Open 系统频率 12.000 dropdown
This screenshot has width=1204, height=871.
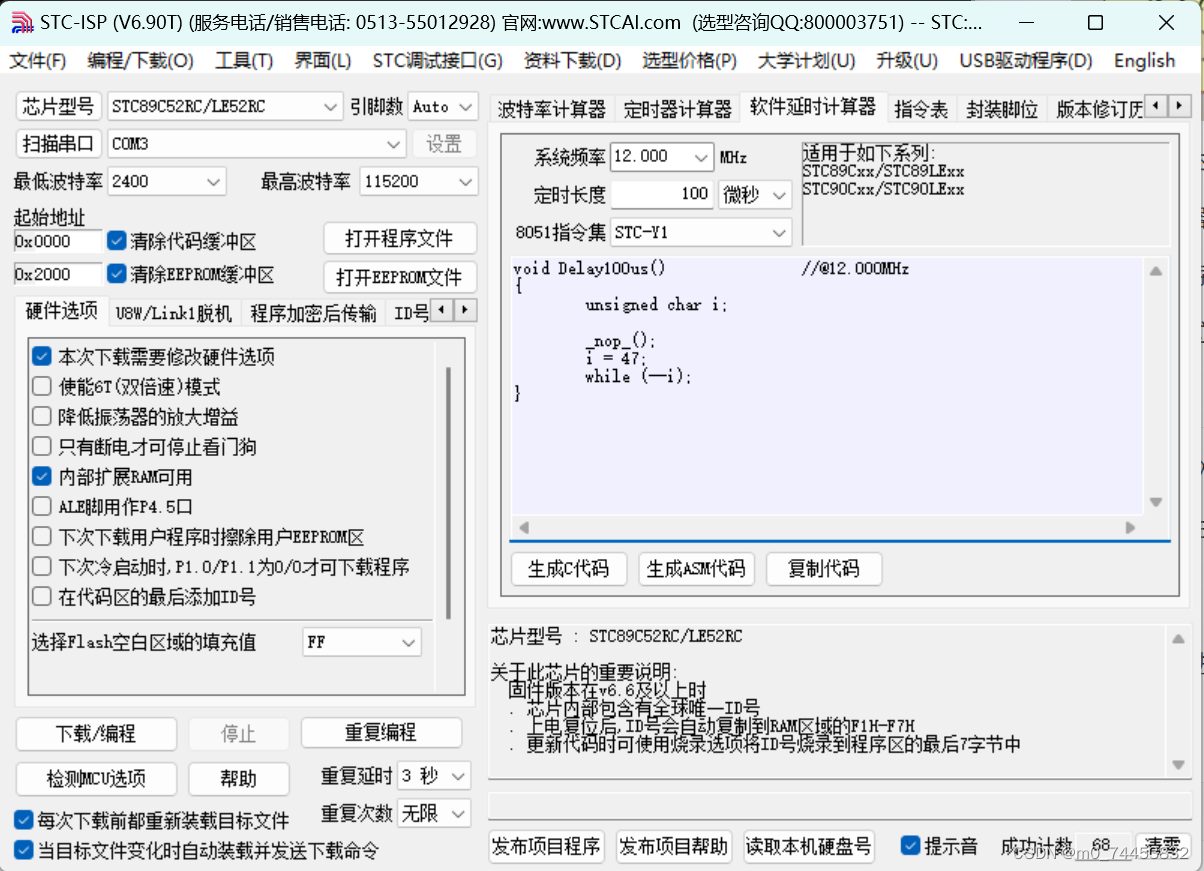tap(661, 156)
